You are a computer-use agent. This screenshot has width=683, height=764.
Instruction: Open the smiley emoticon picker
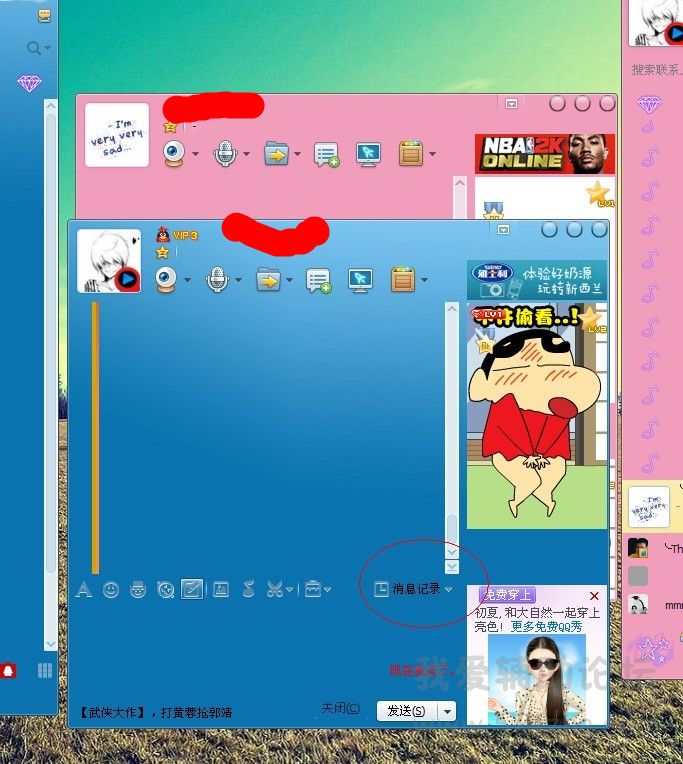click(x=111, y=590)
